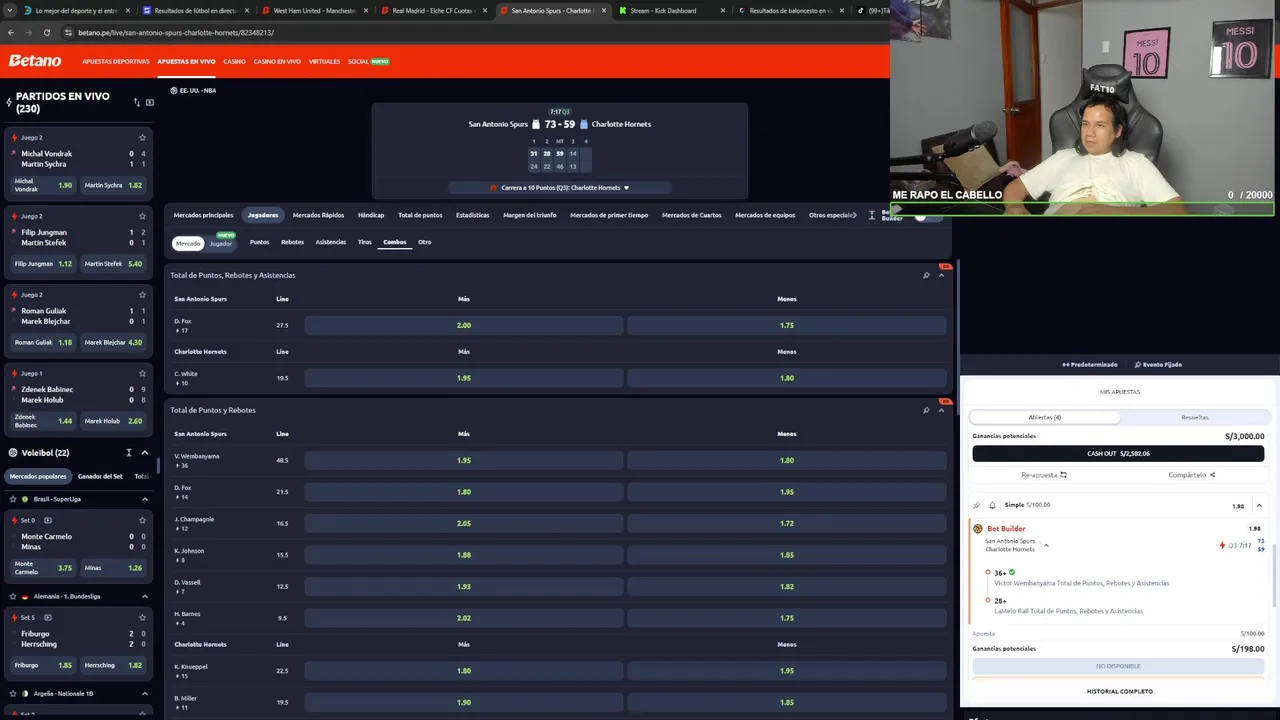Favorite the Vondrak vs Sychra match star

(x=142, y=138)
